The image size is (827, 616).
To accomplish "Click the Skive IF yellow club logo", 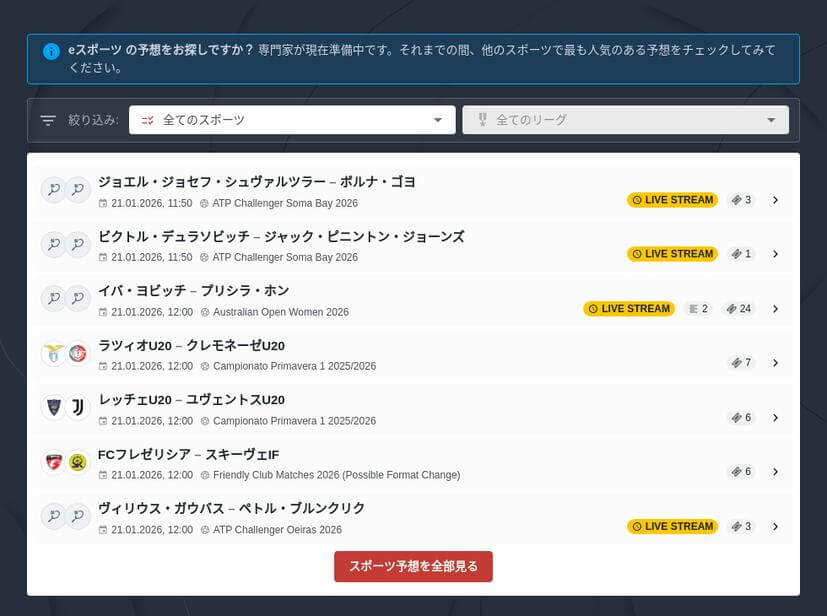I will (77, 460).
